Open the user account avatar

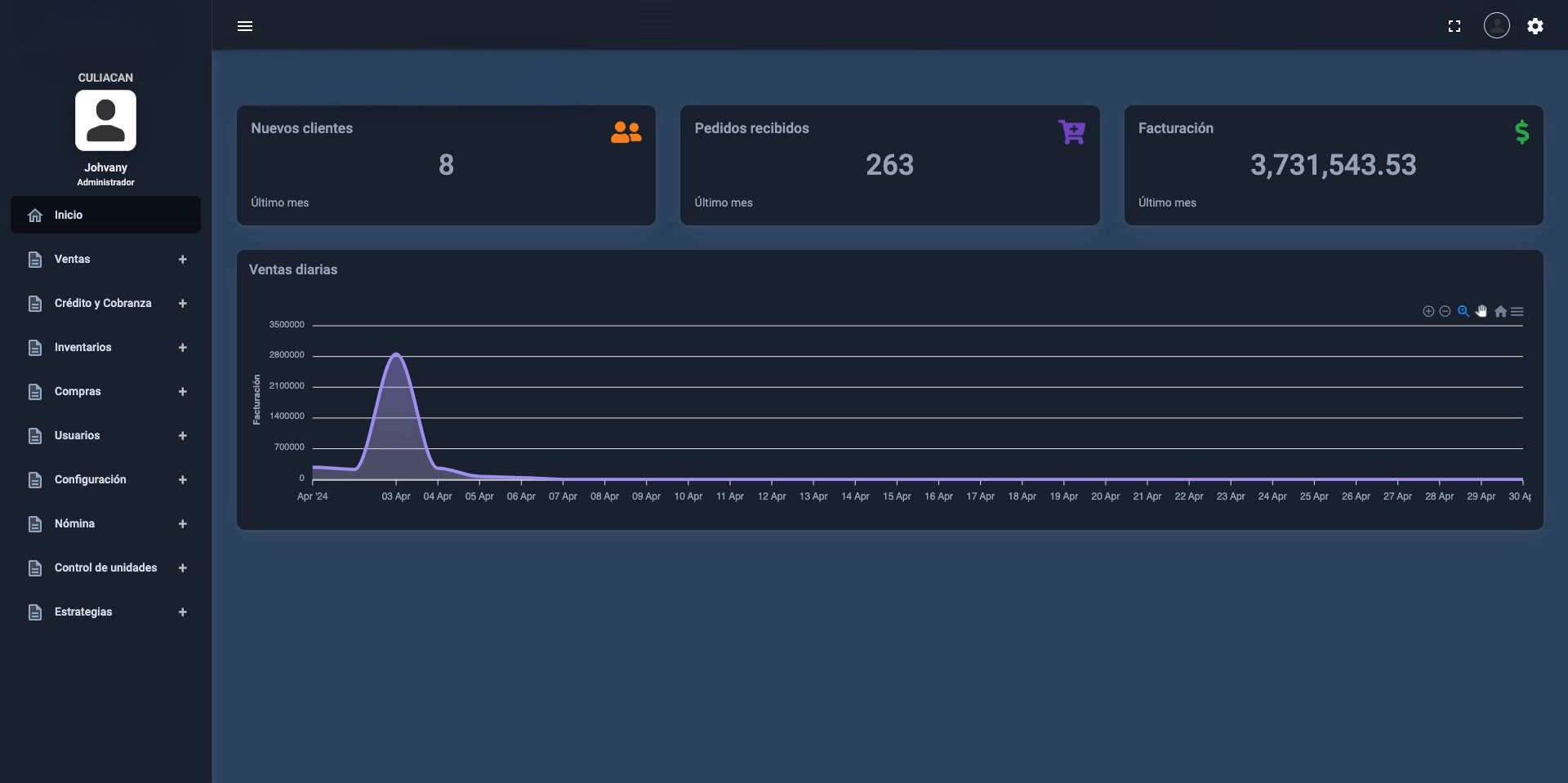tap(1496, 26)
